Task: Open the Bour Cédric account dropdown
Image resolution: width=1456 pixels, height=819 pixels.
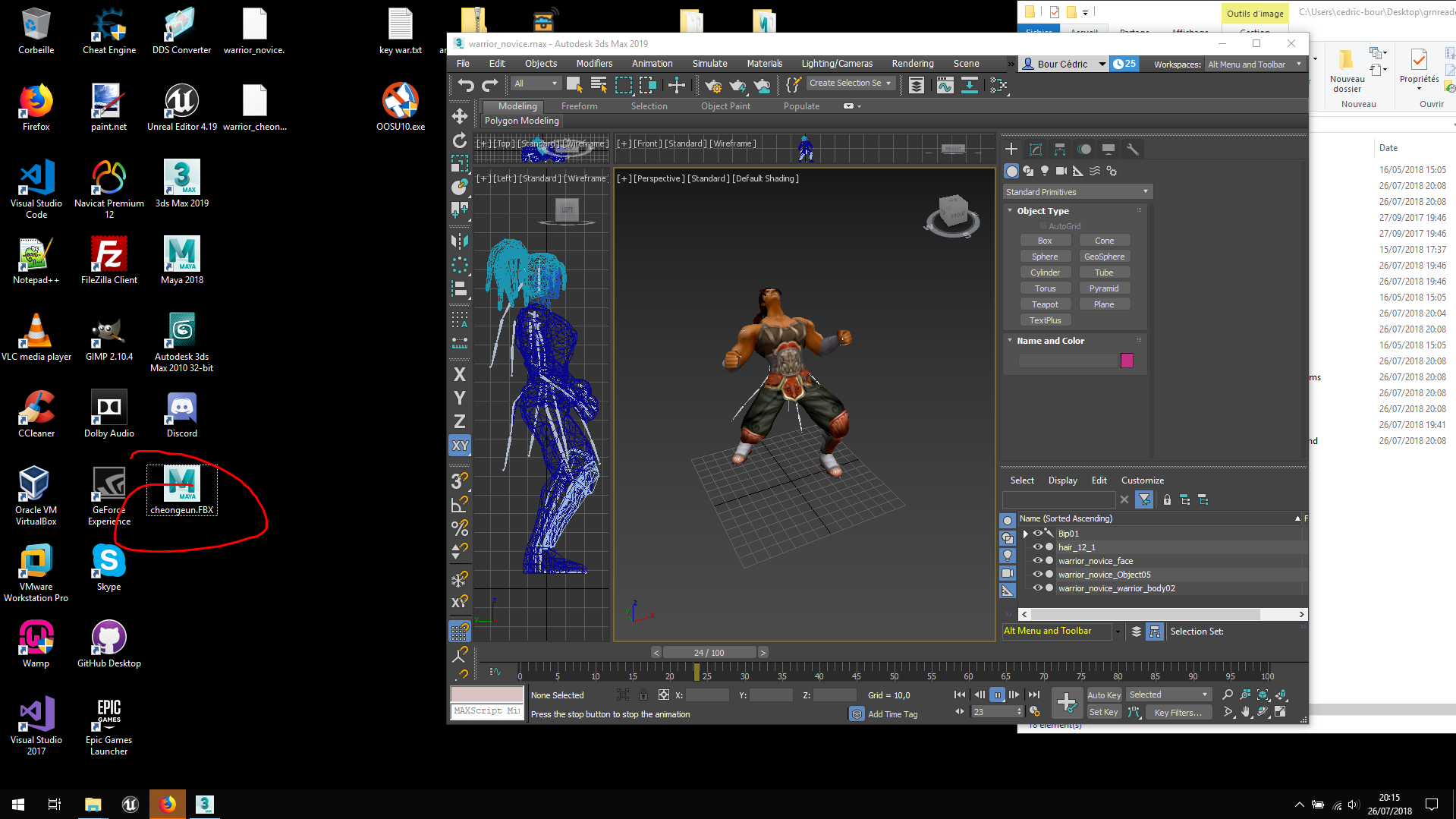Action: (1063, 65)
